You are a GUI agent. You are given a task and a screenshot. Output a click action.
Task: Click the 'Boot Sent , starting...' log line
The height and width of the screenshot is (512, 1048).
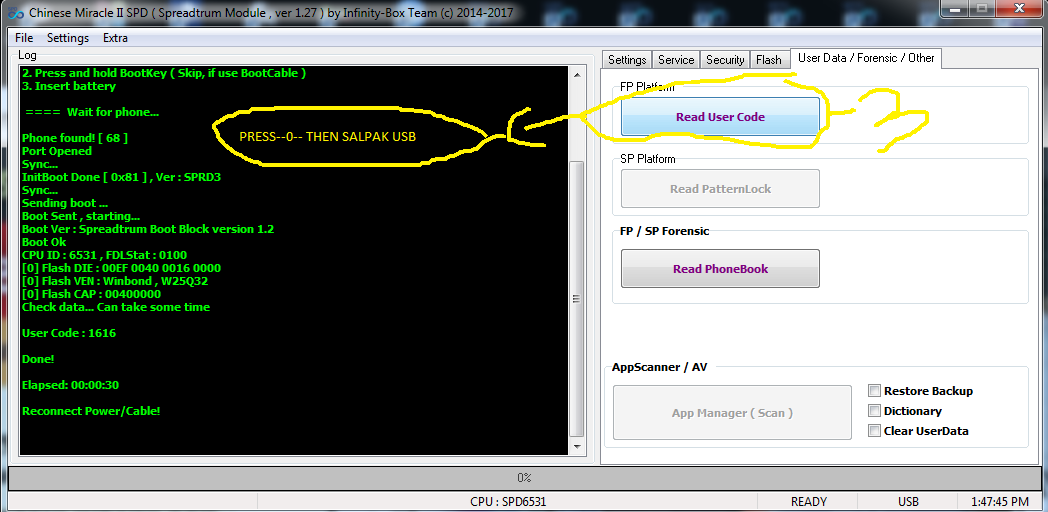click(81, 216)
